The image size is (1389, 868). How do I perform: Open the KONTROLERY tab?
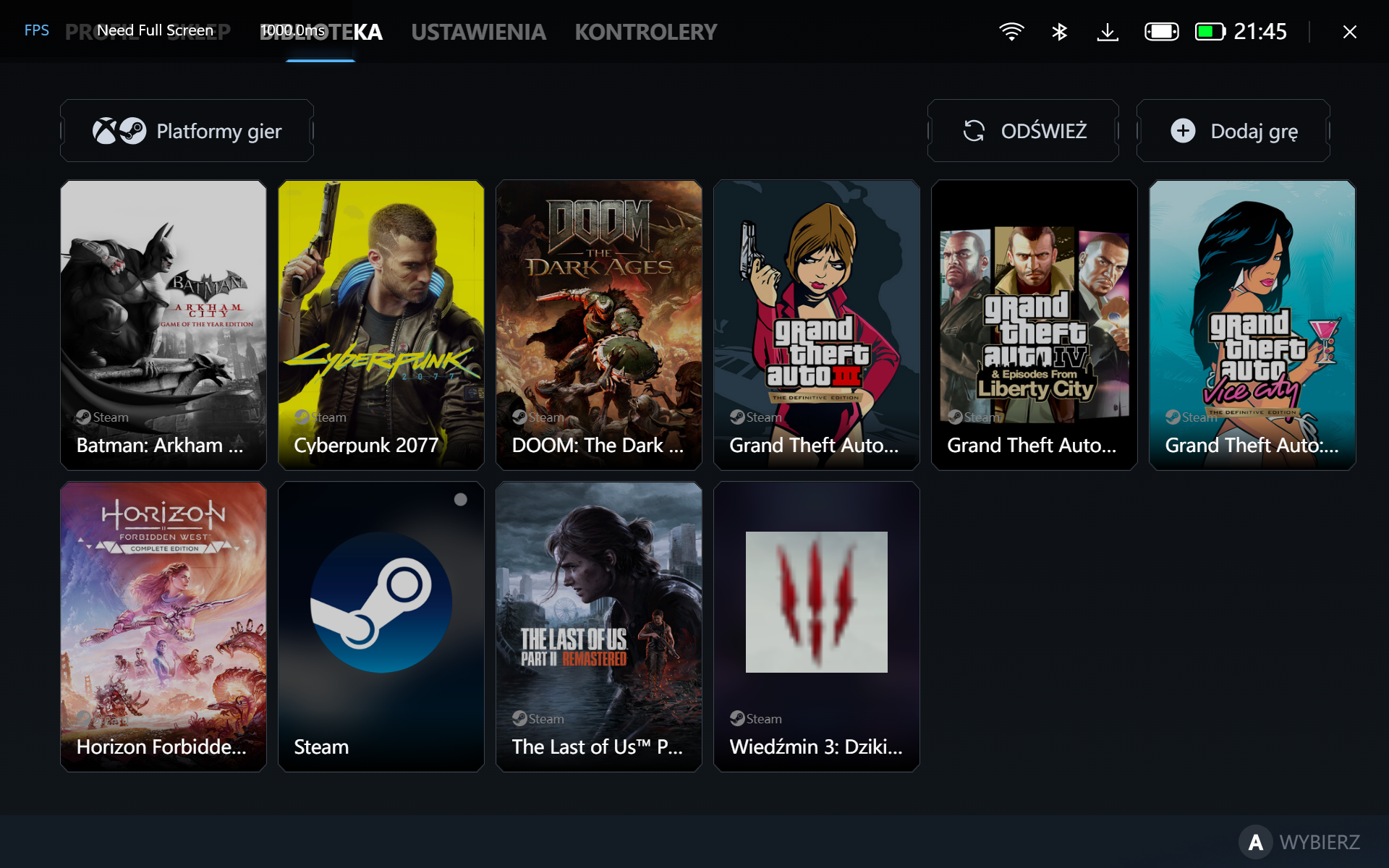click(x=645, y=32)
